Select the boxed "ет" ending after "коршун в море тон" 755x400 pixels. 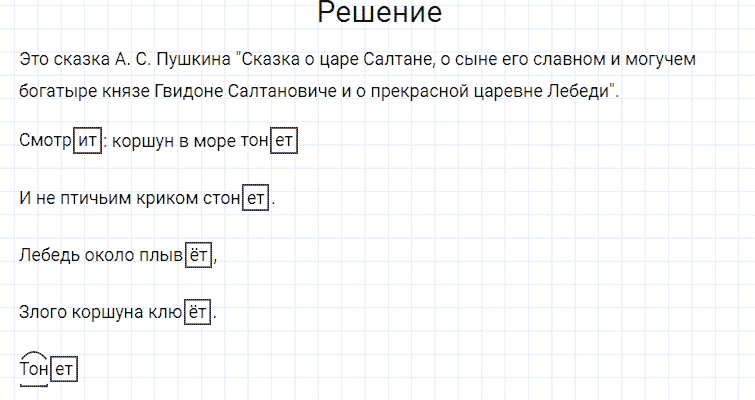point(284,142)
